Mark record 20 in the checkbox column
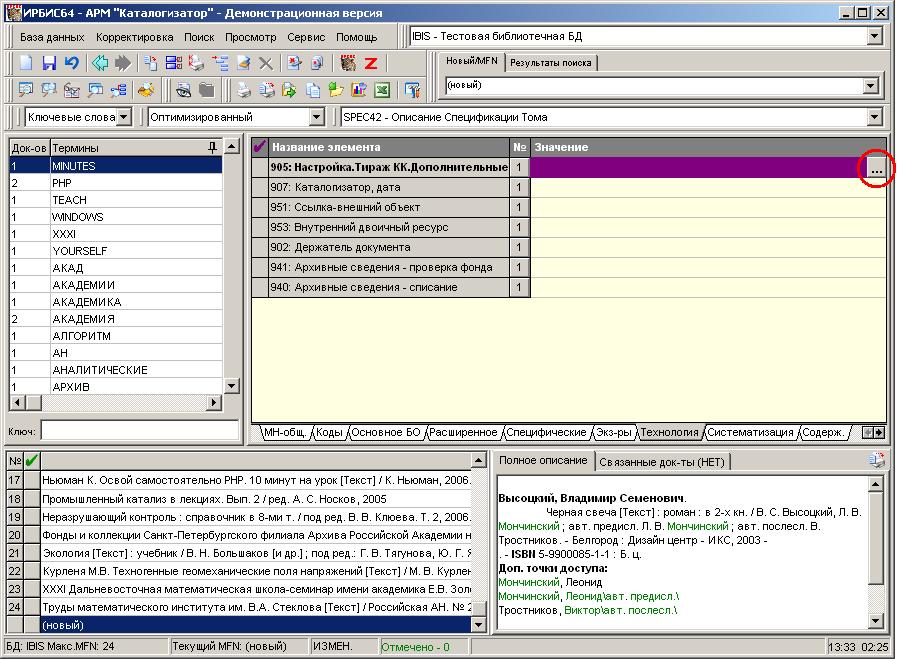 point(32,534)
